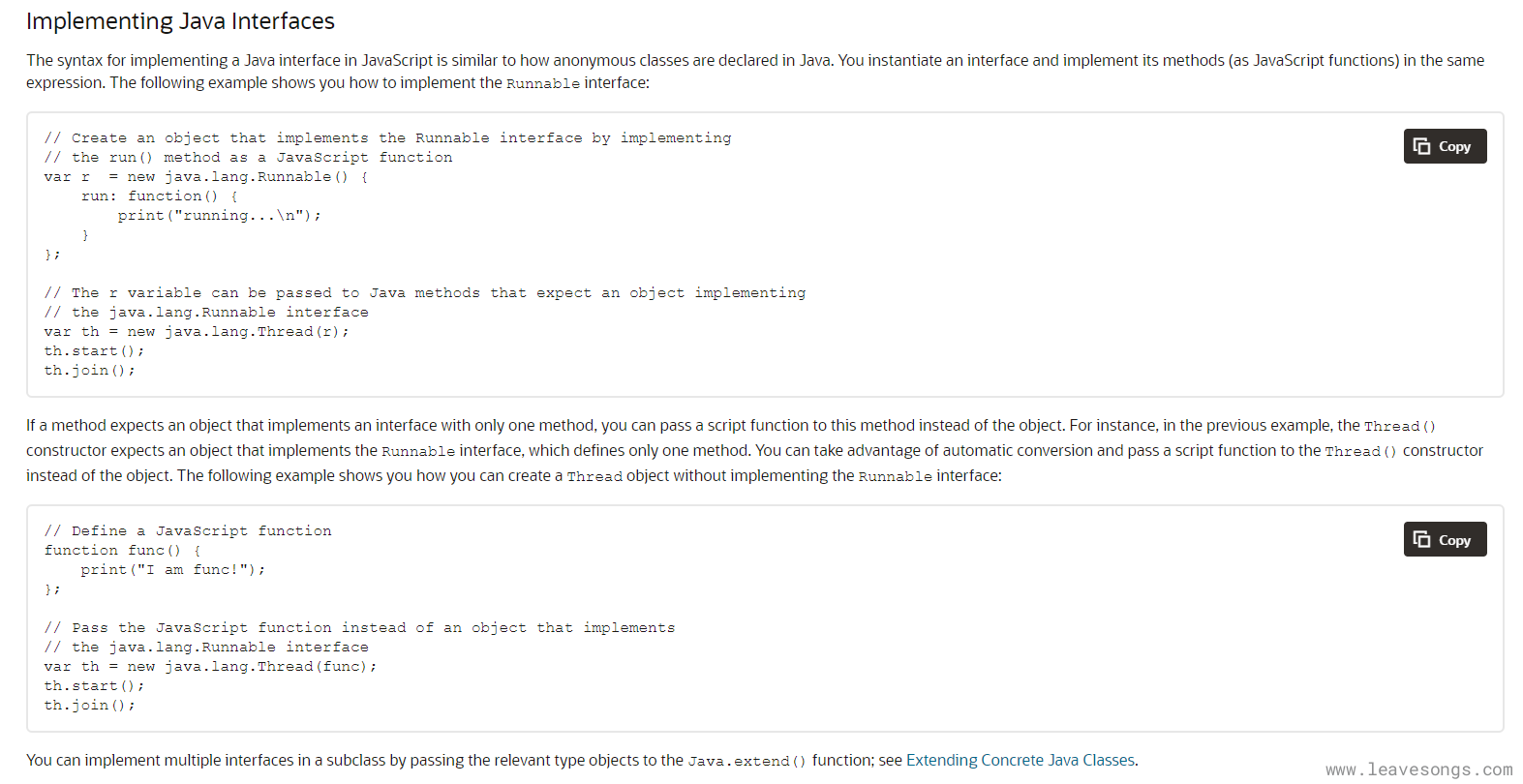Image resolution: width=1523 pixels, height=784 pixels.
Task: Click the copy icon in the func code block
Action: click(x=1421, y=539)
